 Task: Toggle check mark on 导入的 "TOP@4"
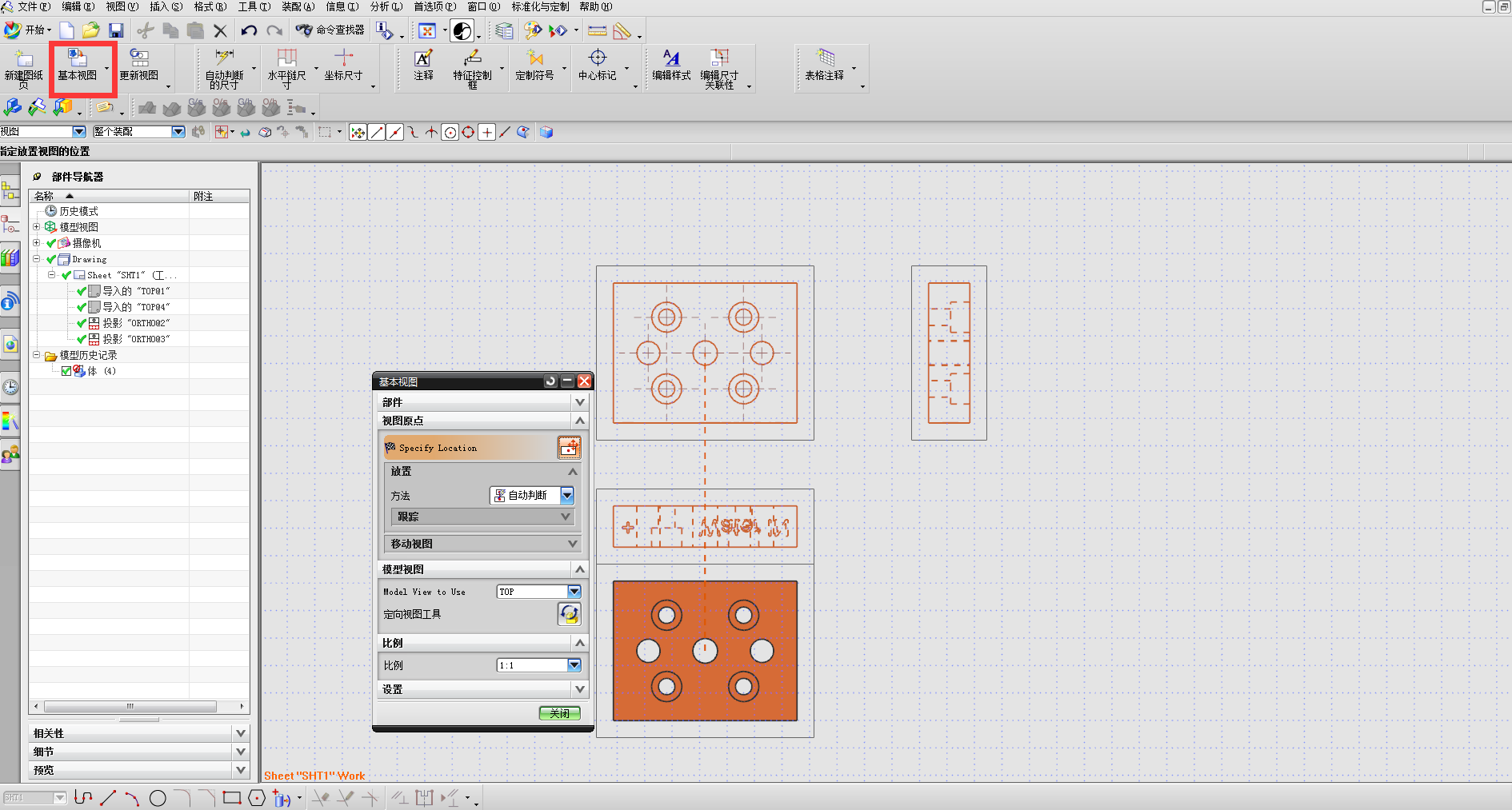click(81, 307)
